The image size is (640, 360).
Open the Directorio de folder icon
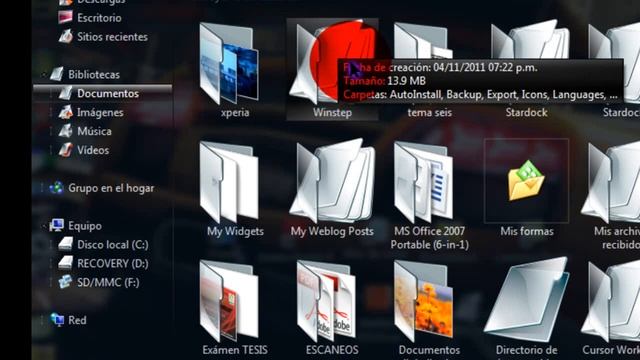pos(526,299)
